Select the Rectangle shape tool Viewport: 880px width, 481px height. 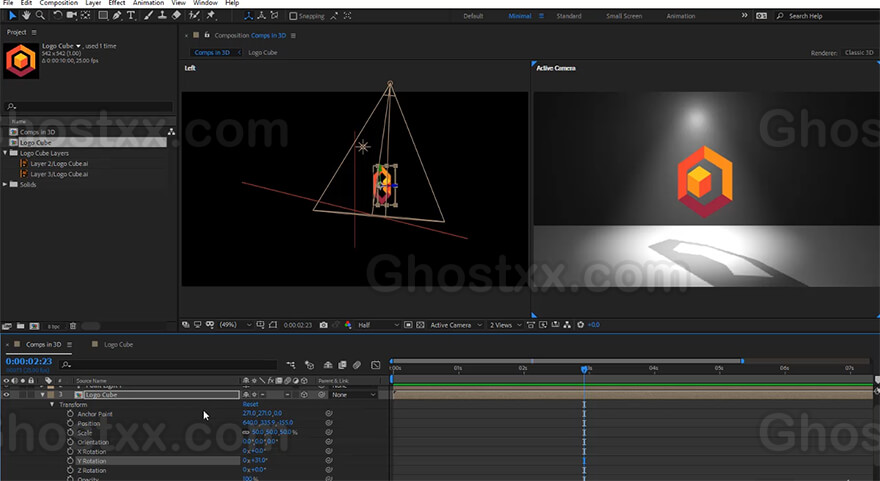[103, 16]
